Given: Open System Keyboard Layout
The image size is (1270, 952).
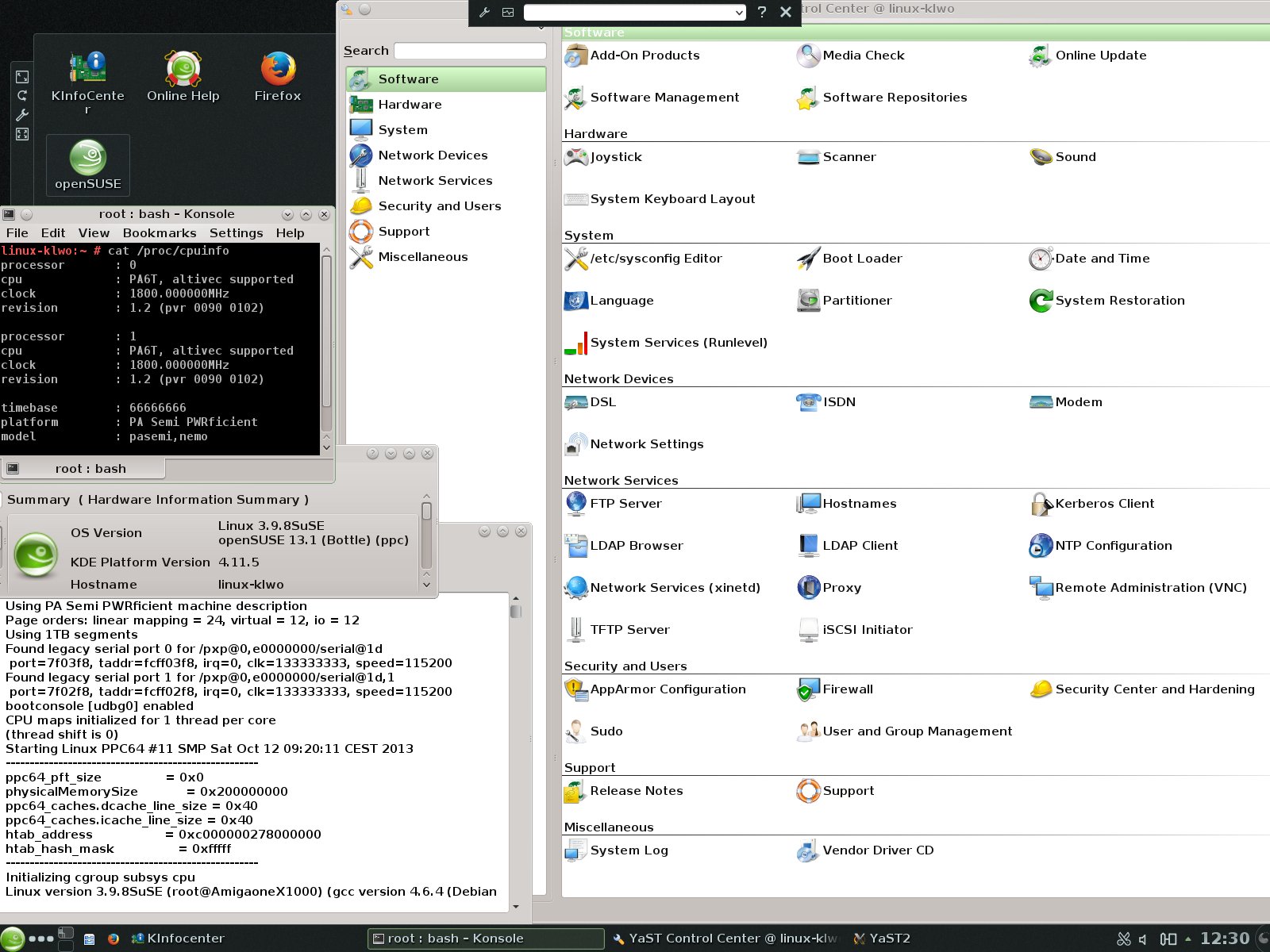Looking at the screenshot, I should (x=660, y=199).
